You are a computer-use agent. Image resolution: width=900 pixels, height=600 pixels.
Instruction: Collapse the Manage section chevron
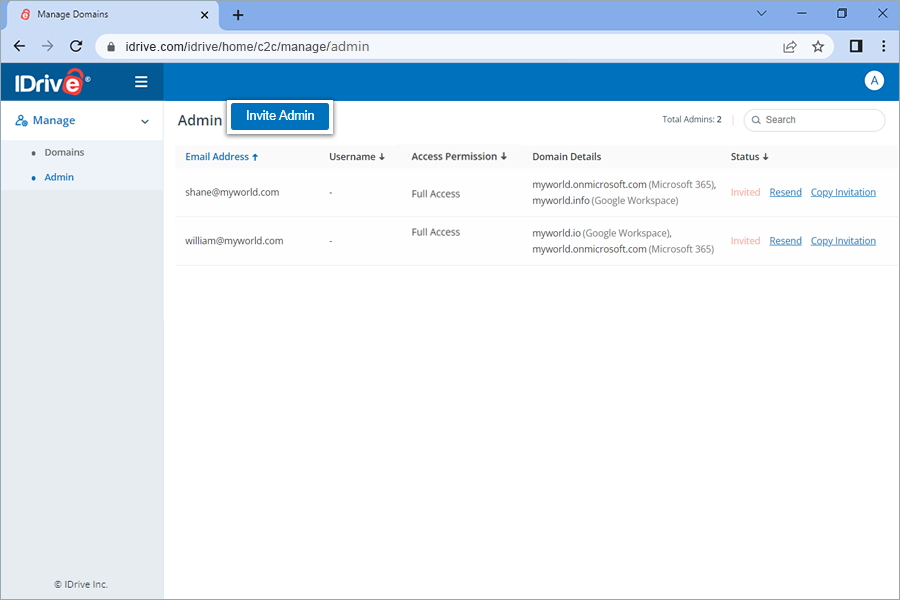coord(145,121)
